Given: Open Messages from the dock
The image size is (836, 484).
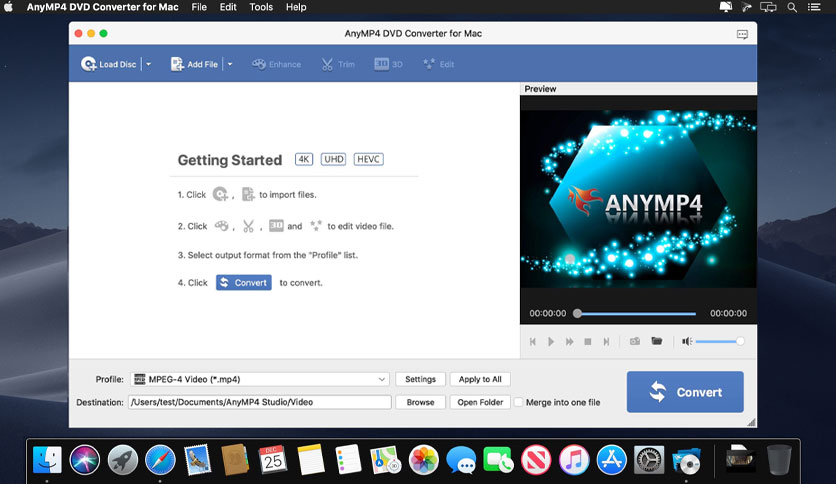Looking at the screenshot, I should tap(461, 459).
